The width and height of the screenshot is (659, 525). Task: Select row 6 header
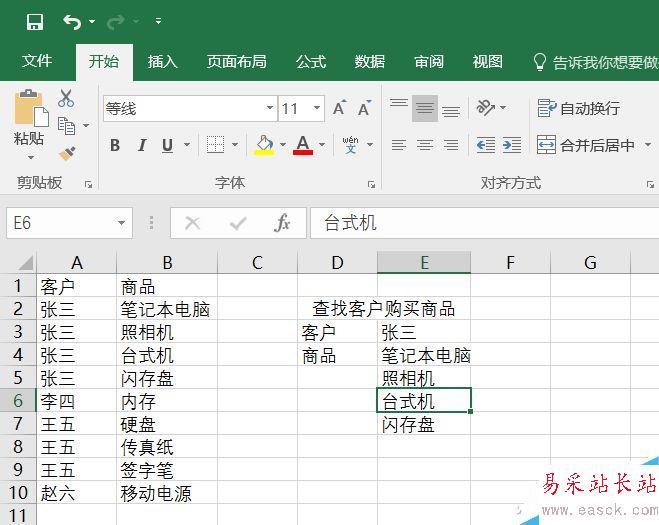[18, 400]
